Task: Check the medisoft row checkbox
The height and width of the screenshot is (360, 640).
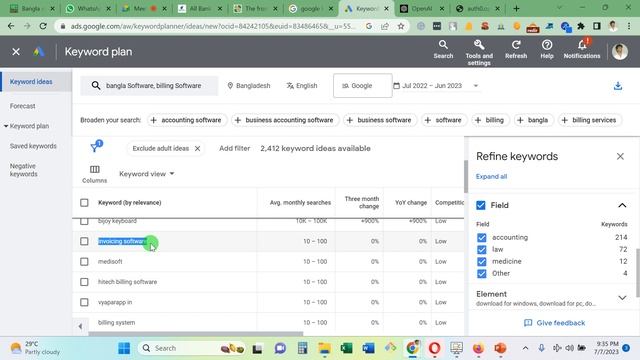Action: pyautogui.click(x=84, y=262)
